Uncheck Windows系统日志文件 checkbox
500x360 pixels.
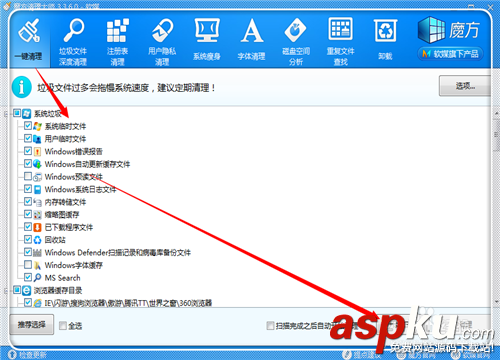tap(28, 189)
